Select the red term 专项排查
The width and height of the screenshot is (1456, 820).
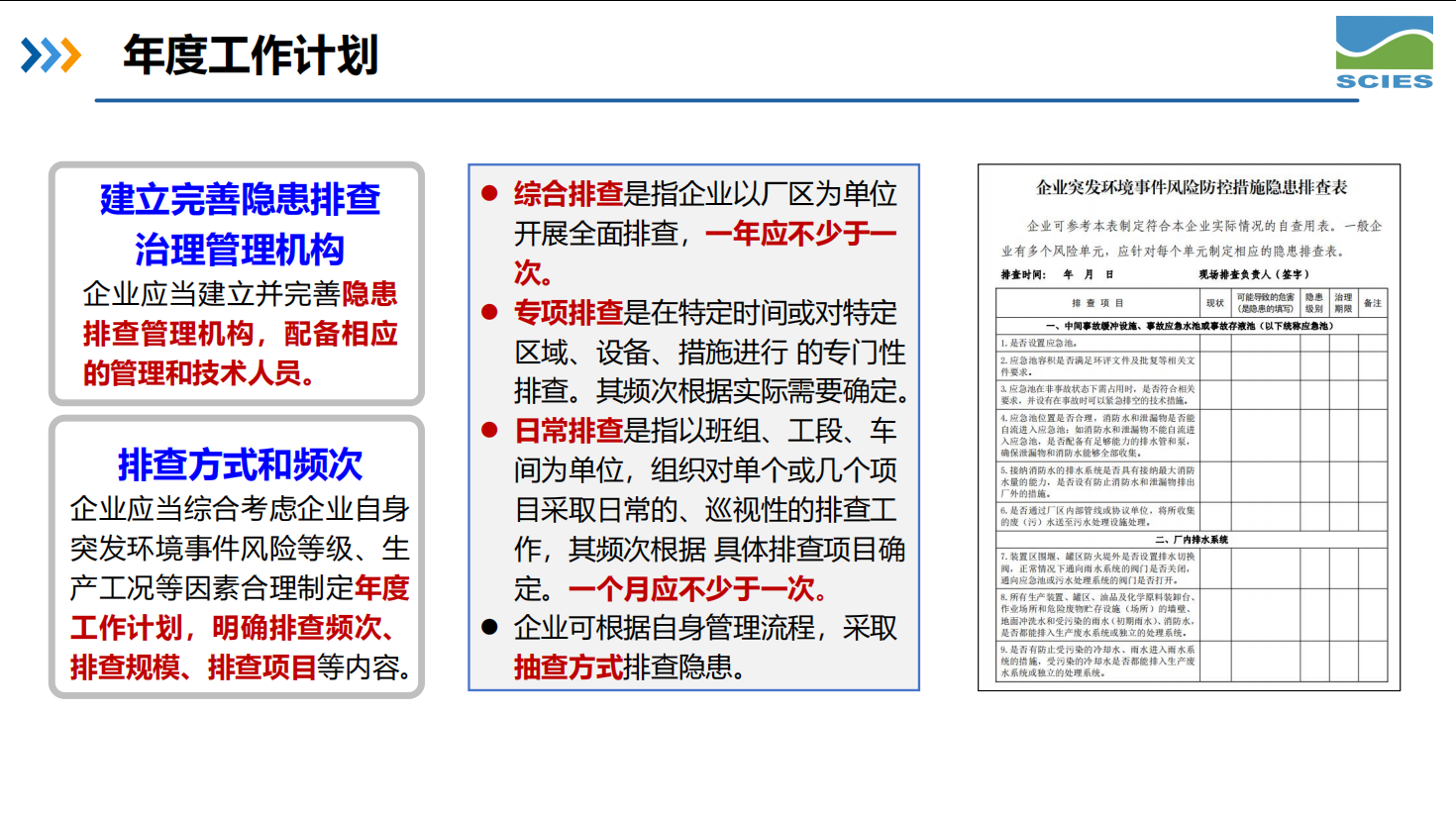(x=569, y=313)
